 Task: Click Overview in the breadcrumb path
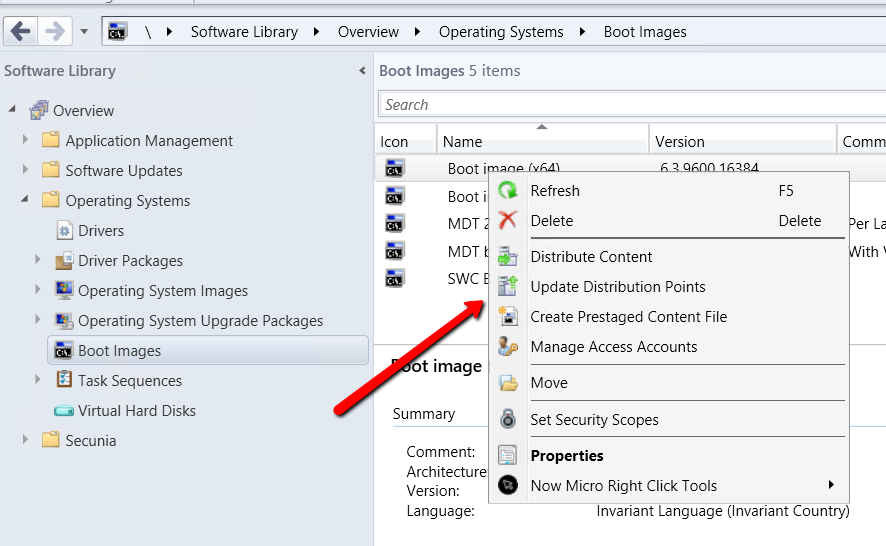(x=368, y=32)
